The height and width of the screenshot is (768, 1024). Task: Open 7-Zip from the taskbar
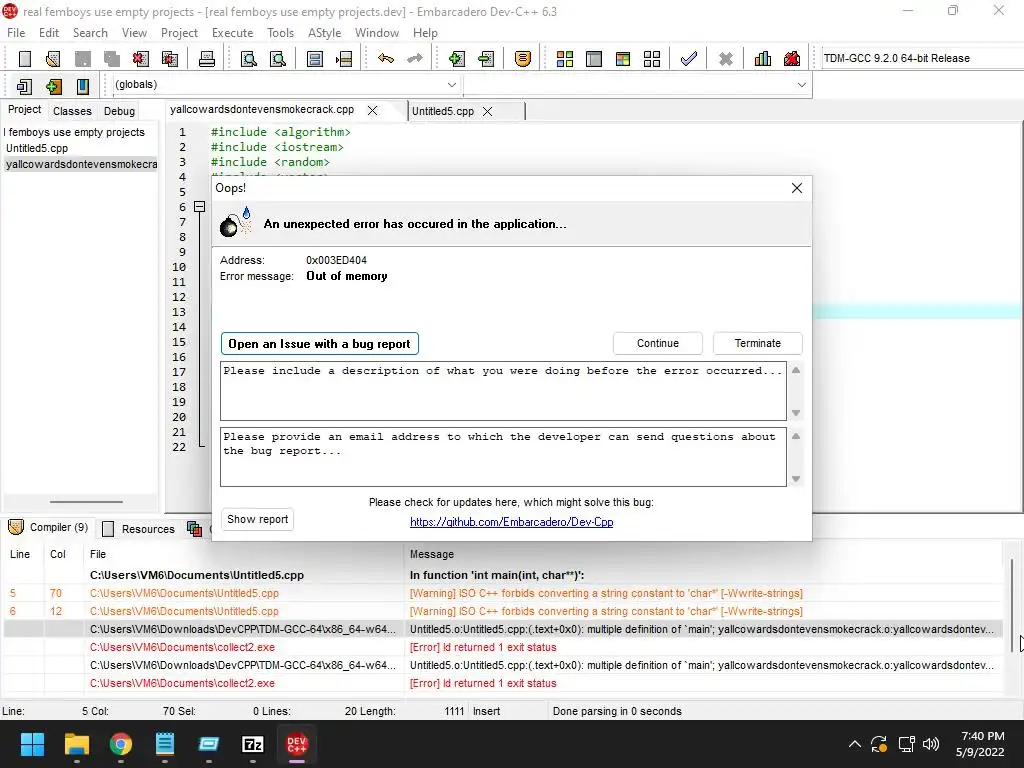pos(253,744)
